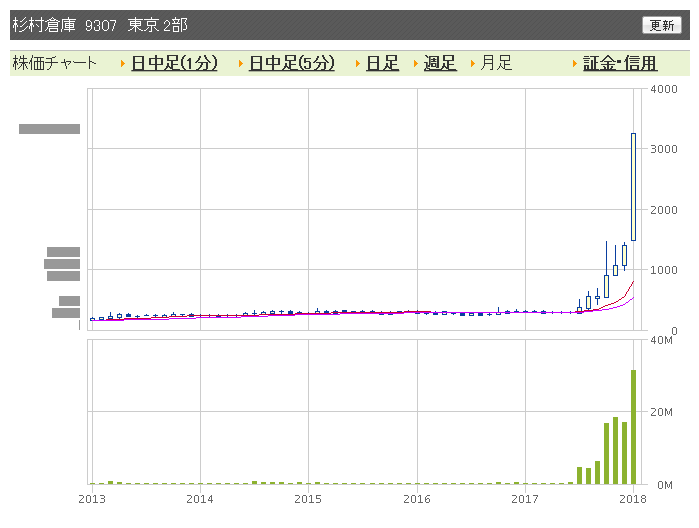Click the 2000 price axis label
Image resolution: width=699 pixels, height=528 pixels.
pyautogui.click(x=664, y=210)
